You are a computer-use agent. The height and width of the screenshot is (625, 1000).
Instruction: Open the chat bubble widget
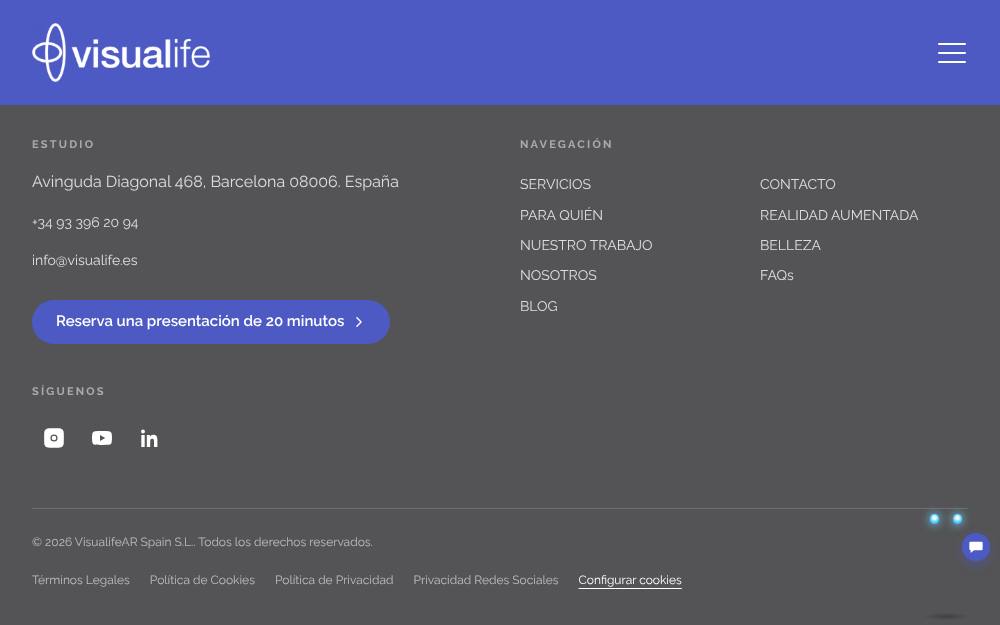pos(976,547)
